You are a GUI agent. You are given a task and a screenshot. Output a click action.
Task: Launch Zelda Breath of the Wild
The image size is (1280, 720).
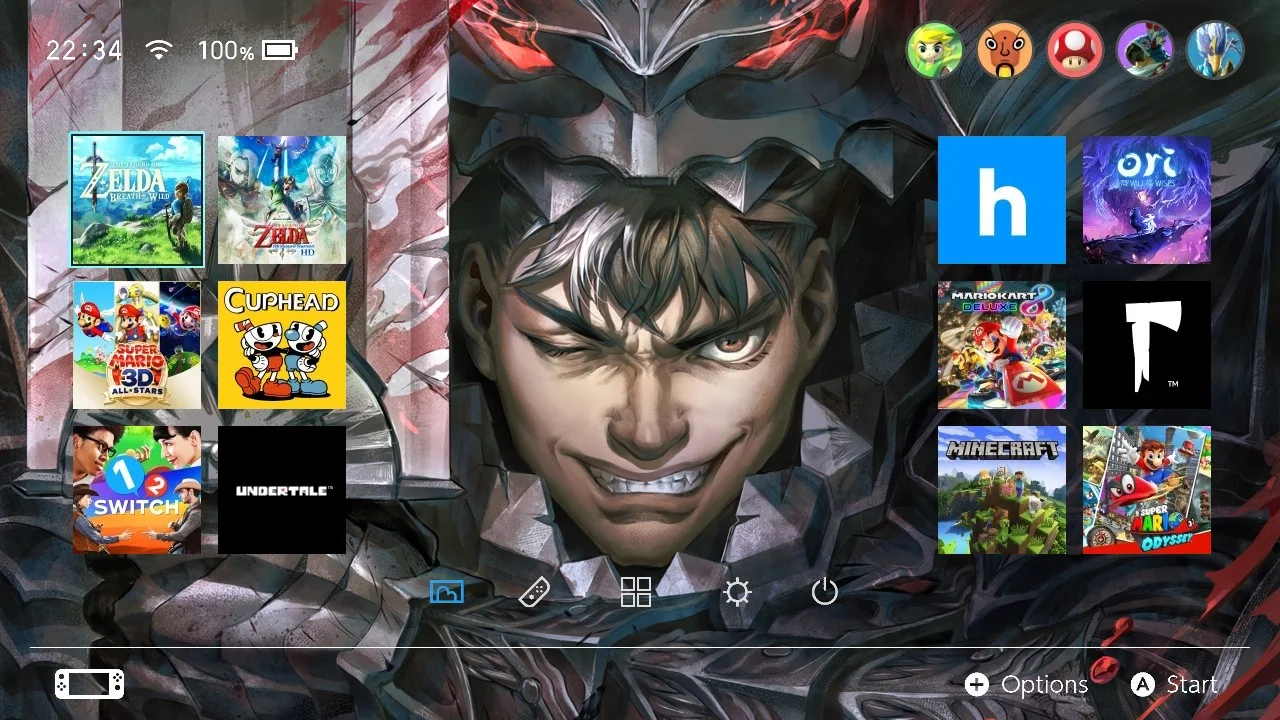point(137,200)
